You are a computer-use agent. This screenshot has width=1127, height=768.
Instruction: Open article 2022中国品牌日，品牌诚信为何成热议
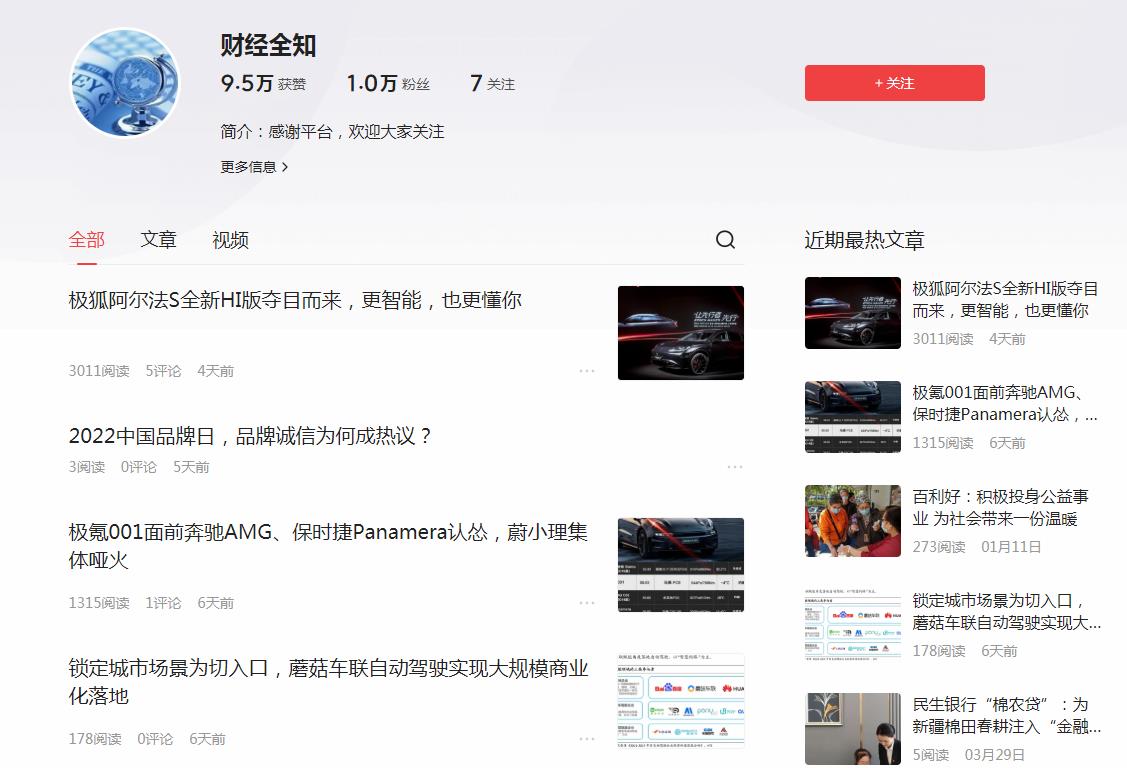[x=249, y=435]
